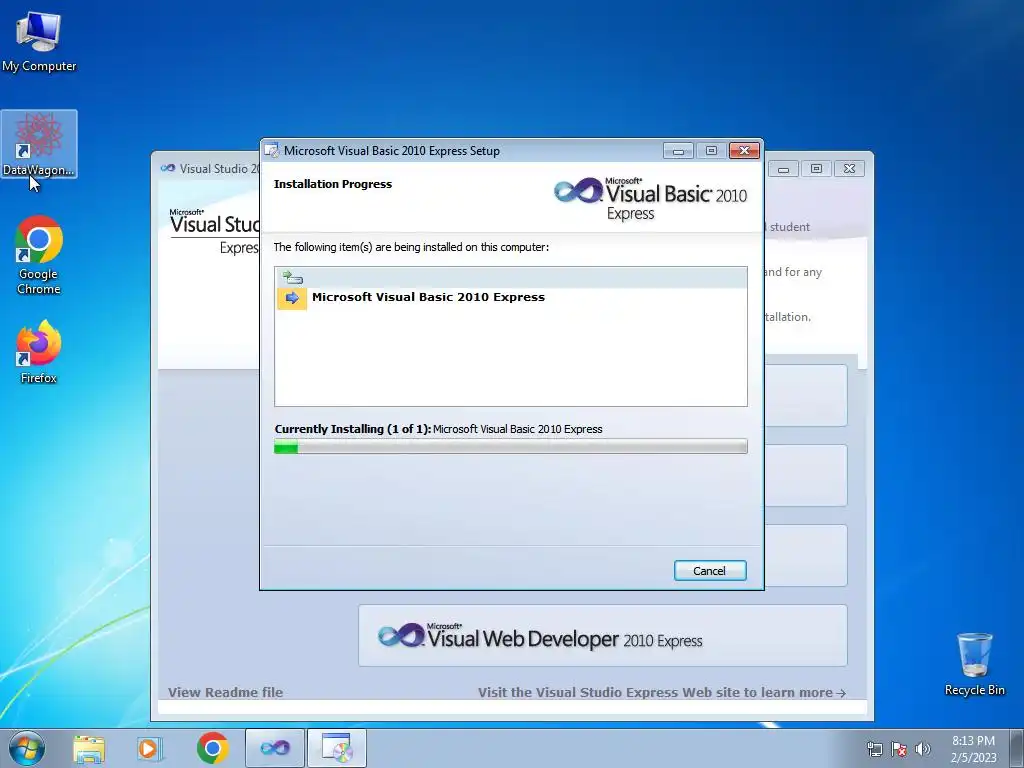The width and height of the screenshot is (1024, 768).
Task: Close the Visual Basic Setup dialog
Action: coord(744,151)
